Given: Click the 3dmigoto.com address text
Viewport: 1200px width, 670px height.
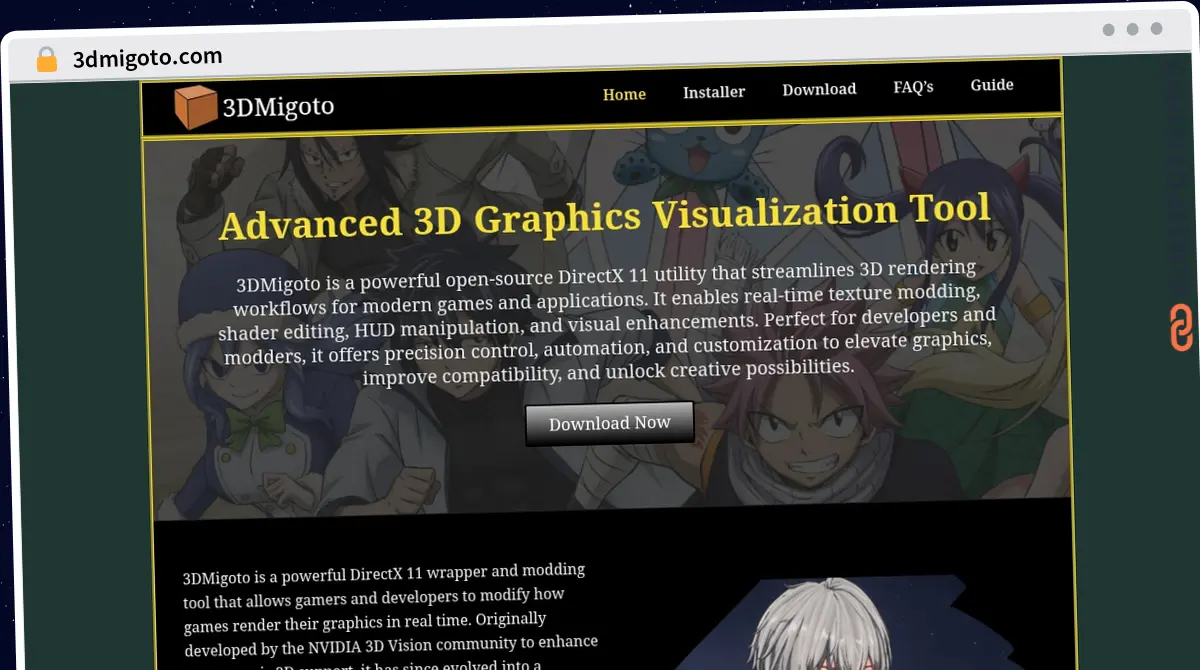Looking at the screenshot, I should pyautogui.click(x=148, y=58).
